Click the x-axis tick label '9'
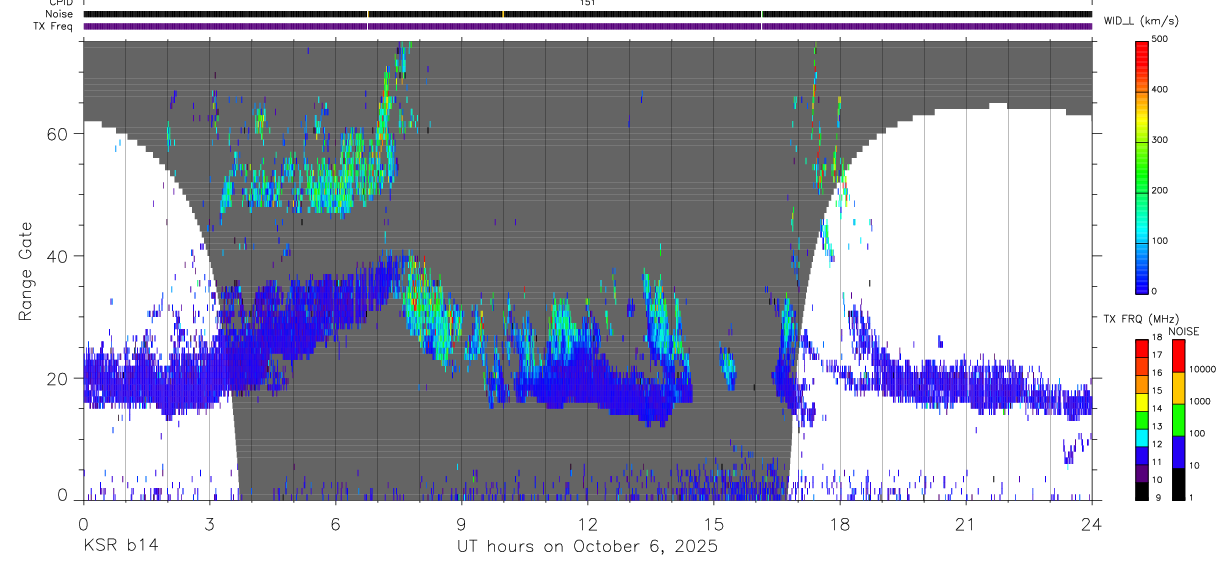The height and width of the screenshot is (567, 1228). [x=461, y=524]
